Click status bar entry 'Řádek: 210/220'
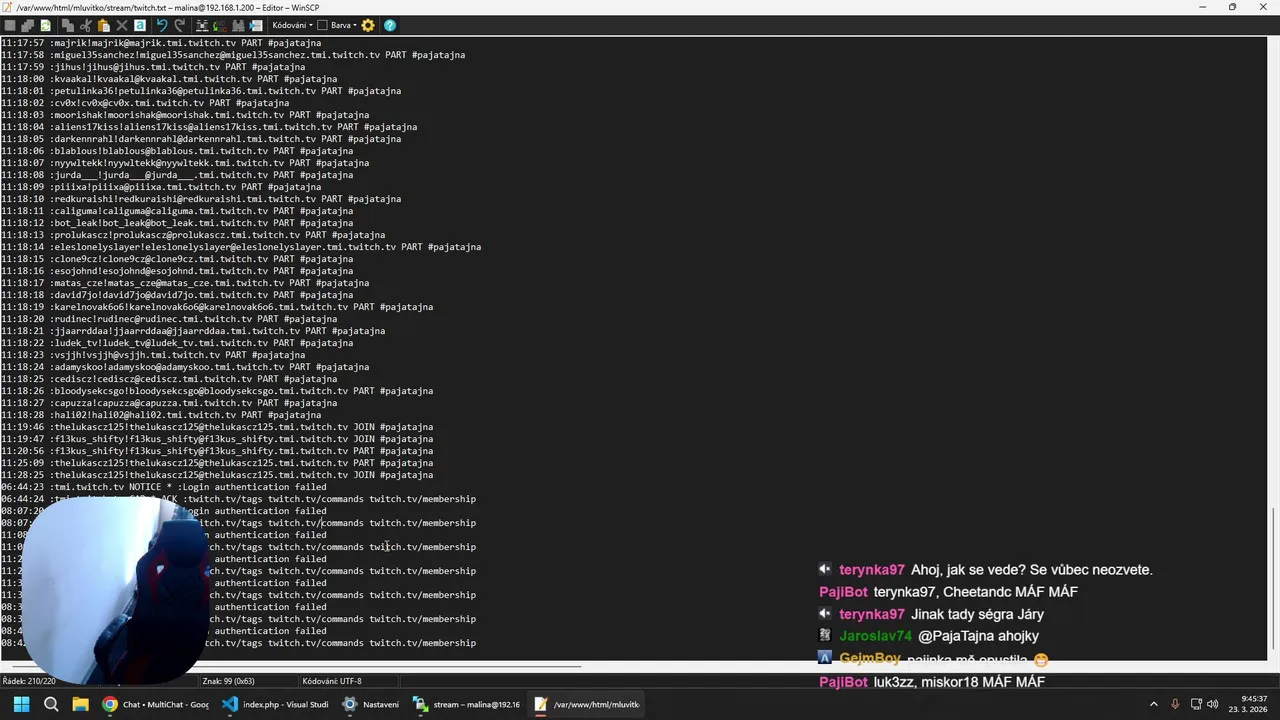 29,681
